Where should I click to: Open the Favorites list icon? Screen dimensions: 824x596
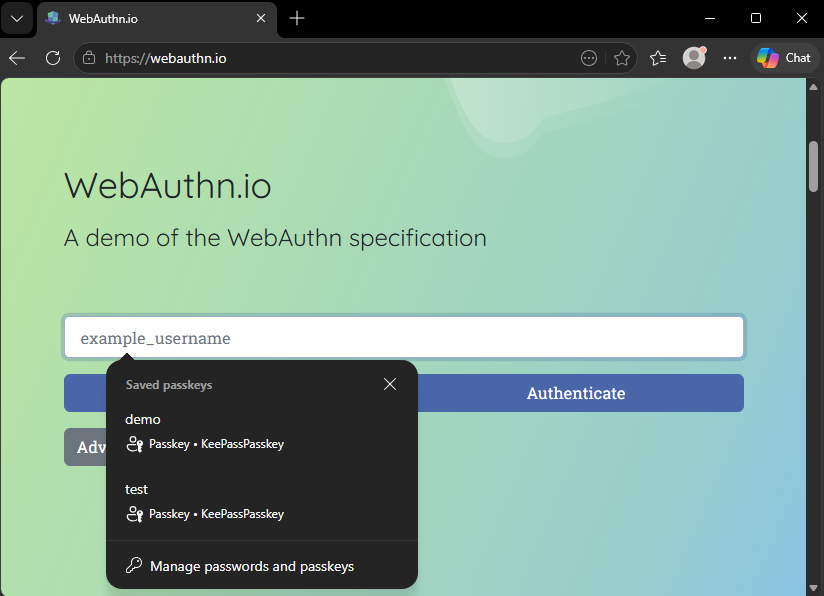pyautogui.click(x=658, y=58)
